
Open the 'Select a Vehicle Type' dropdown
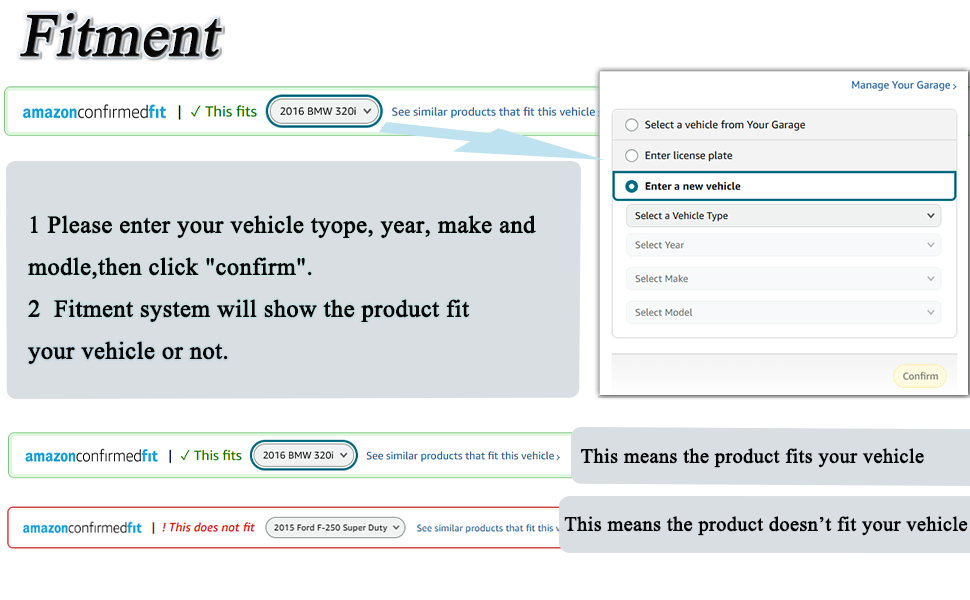[783, 216]
